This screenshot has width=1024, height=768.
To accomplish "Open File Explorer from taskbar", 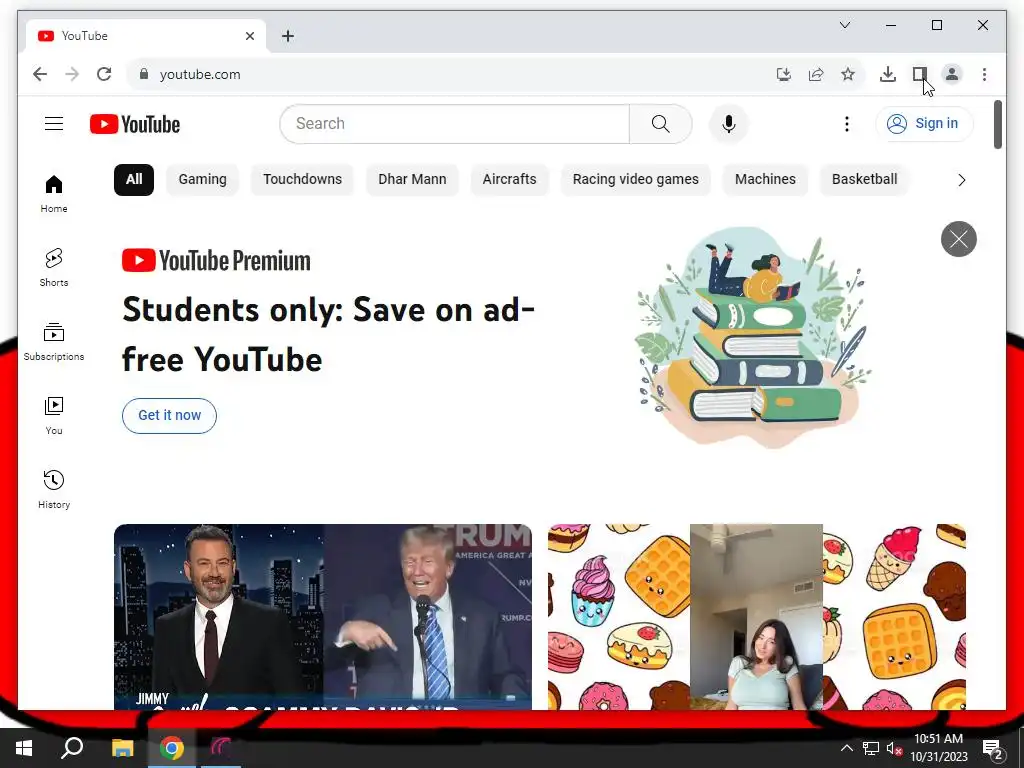I will click(122, 748).
